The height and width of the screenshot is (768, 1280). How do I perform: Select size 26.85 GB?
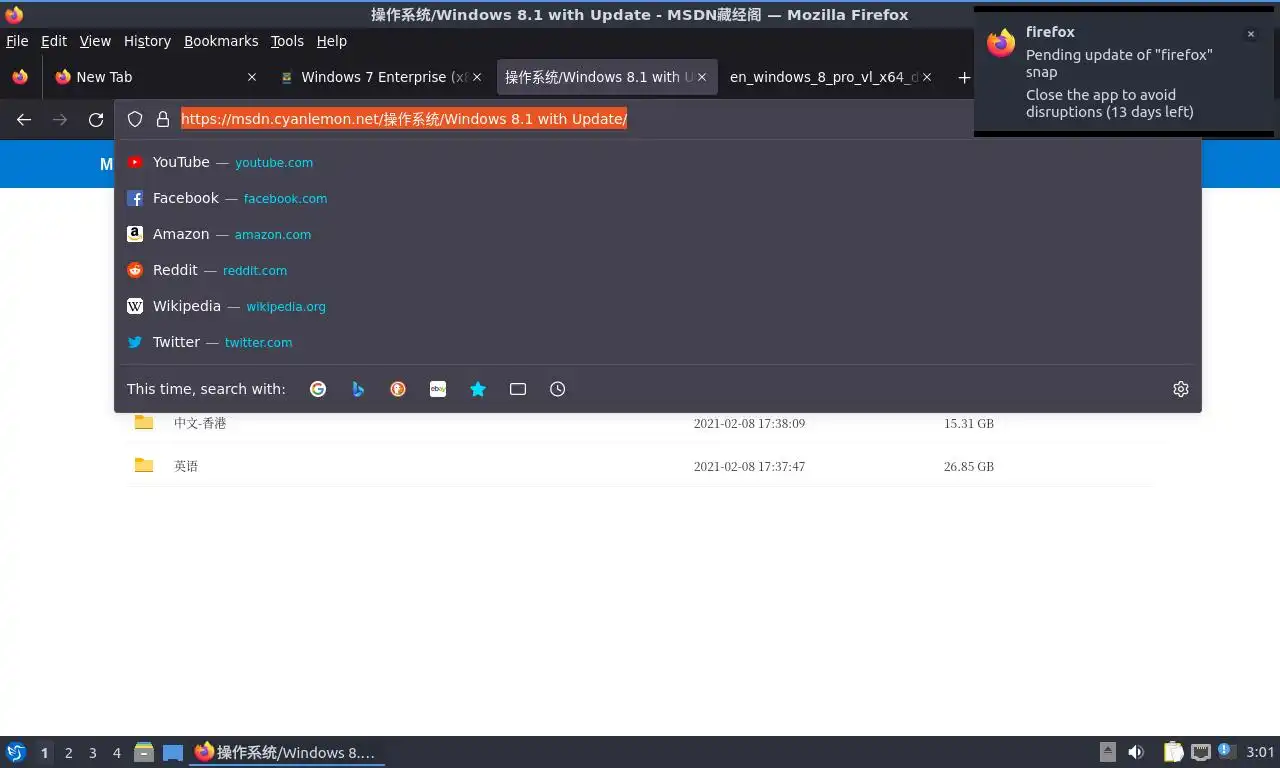(x=969, y=467)
